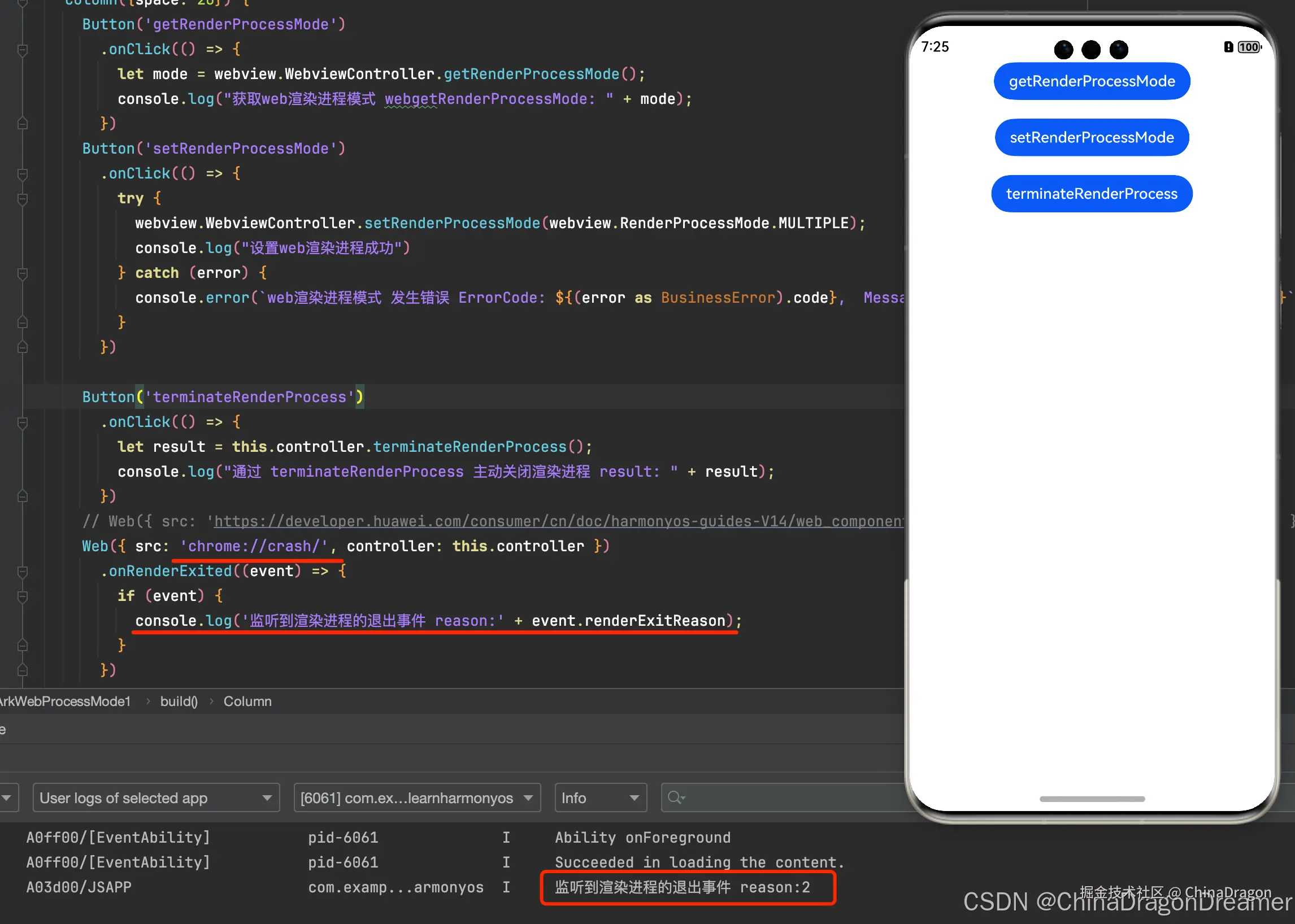Click the magnifier icon in log search
Viewport: 1295px width, 924px height.
click(x=675, y=797)
